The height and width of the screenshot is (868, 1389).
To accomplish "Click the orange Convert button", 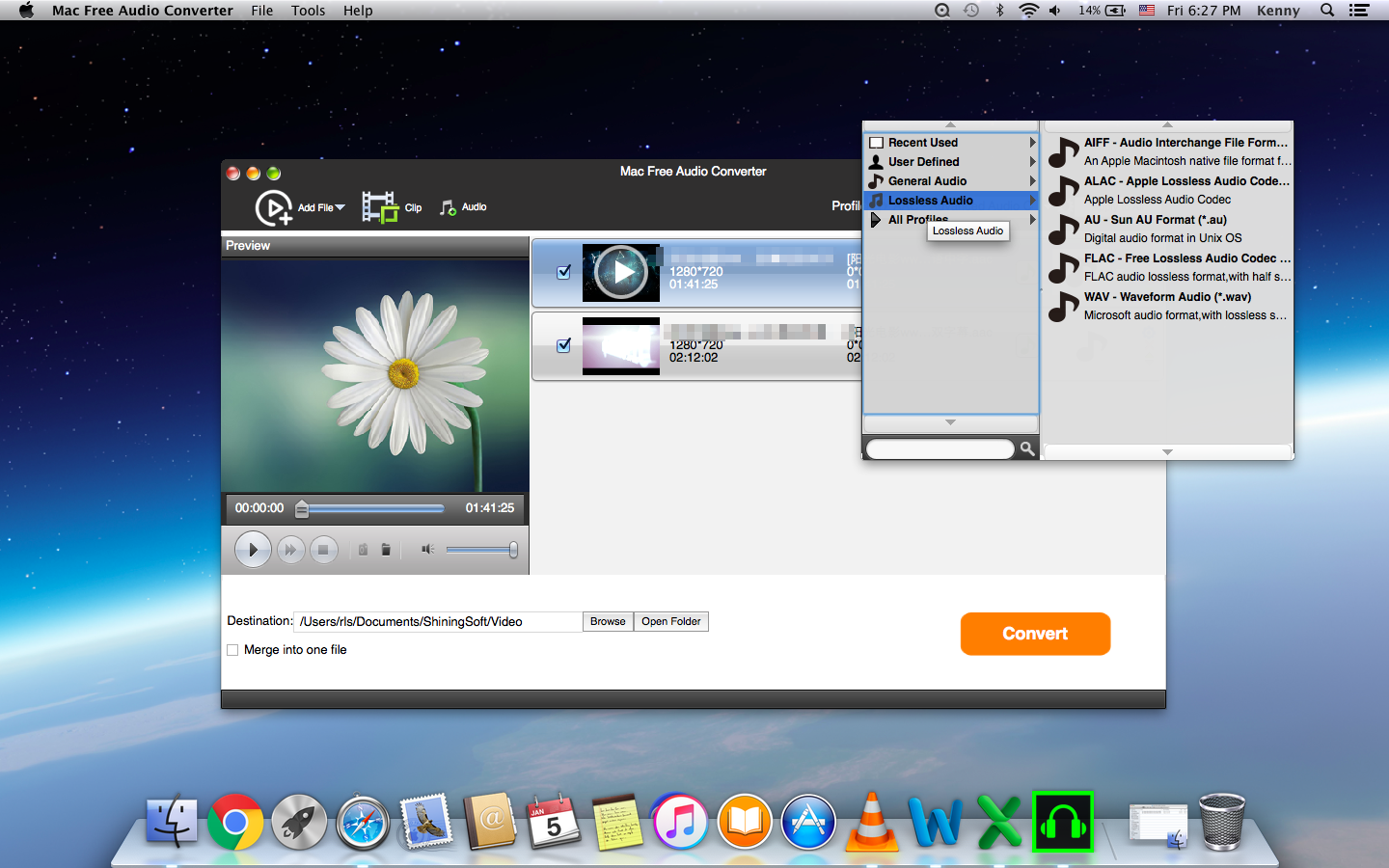I will click(1035, 634).
